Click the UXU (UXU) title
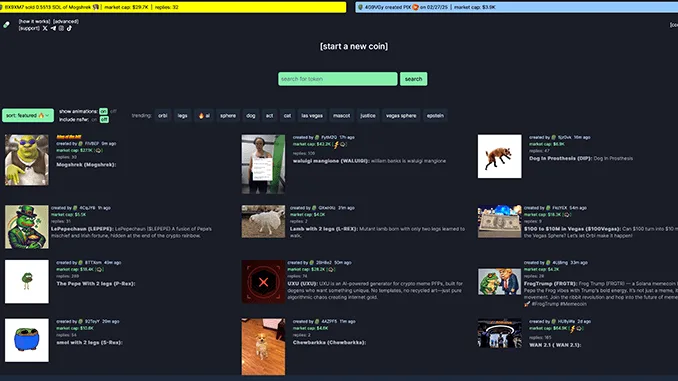The height and width of the screenshot is (381, 678). 302,284
